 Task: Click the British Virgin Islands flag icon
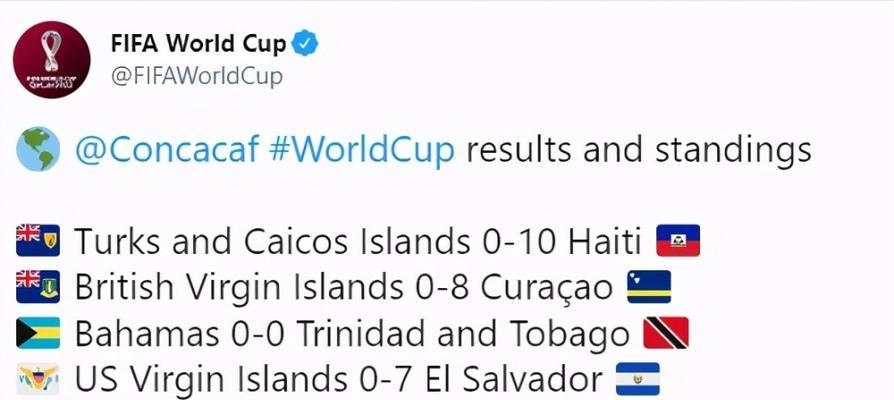pos(38,287)
